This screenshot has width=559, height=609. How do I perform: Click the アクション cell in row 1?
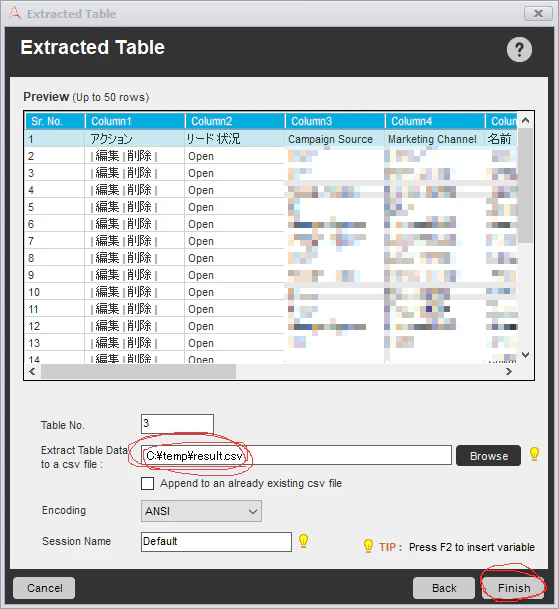pos(135,139)
